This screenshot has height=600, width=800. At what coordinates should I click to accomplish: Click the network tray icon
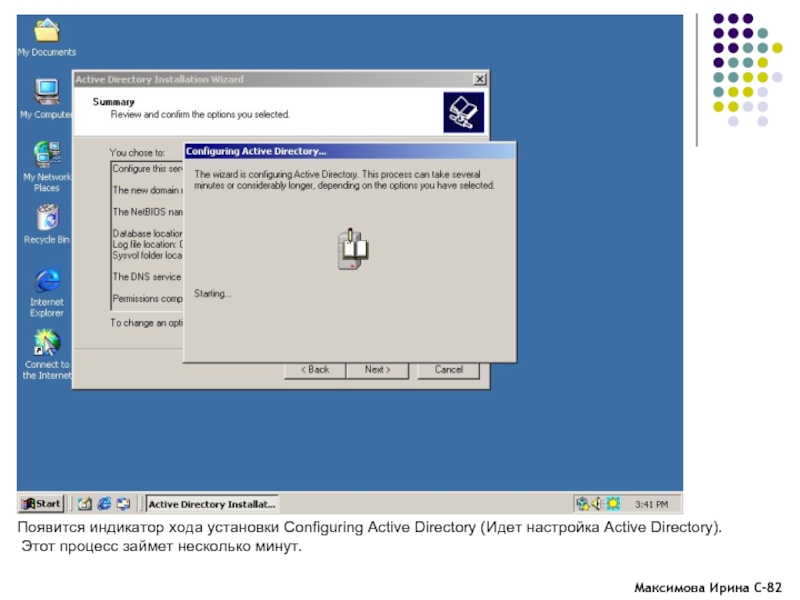pyautogui.click(x=582, y=504)
